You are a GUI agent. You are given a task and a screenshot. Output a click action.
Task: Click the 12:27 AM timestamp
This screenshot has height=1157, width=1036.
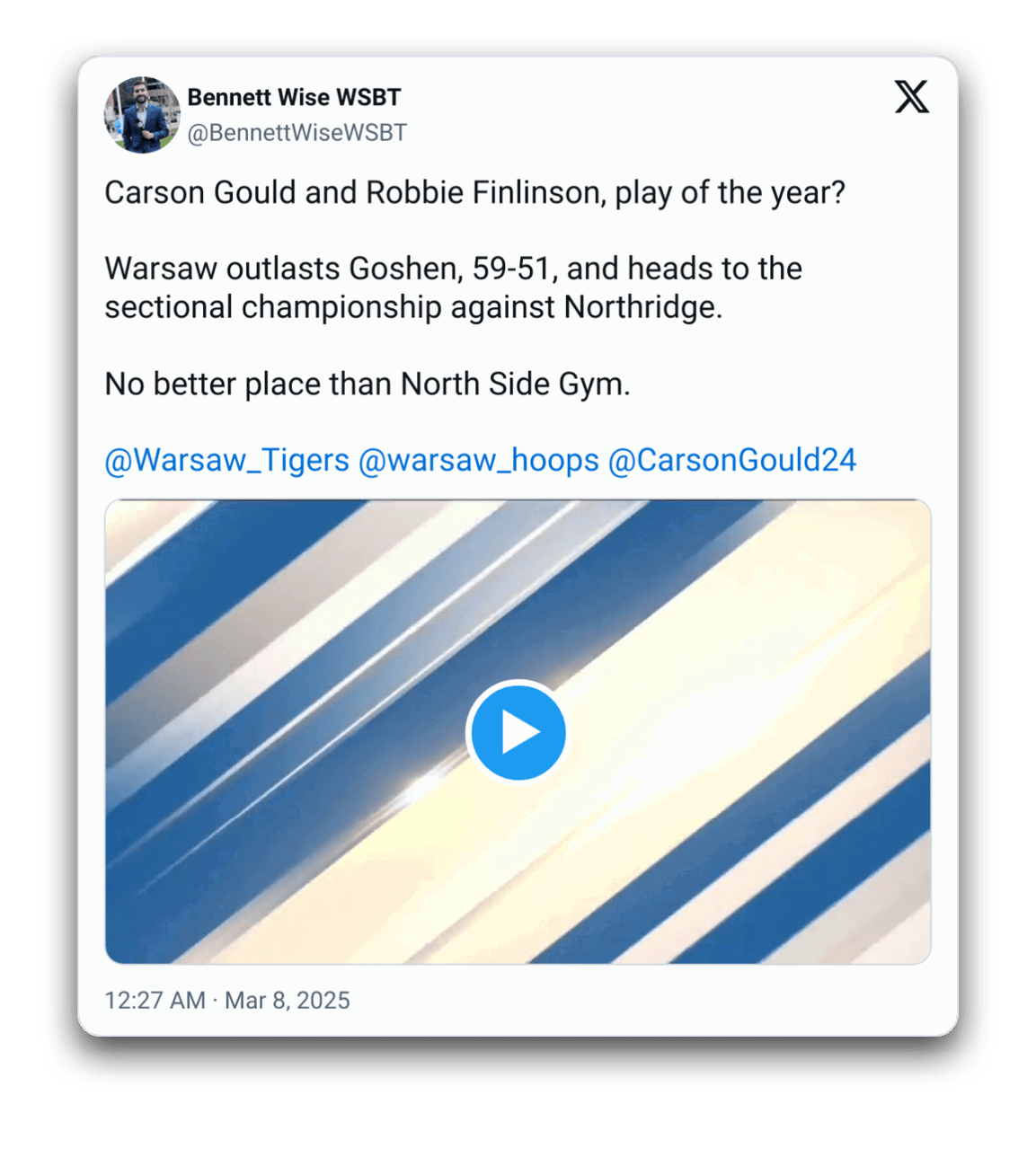(x=155, y=1001)
